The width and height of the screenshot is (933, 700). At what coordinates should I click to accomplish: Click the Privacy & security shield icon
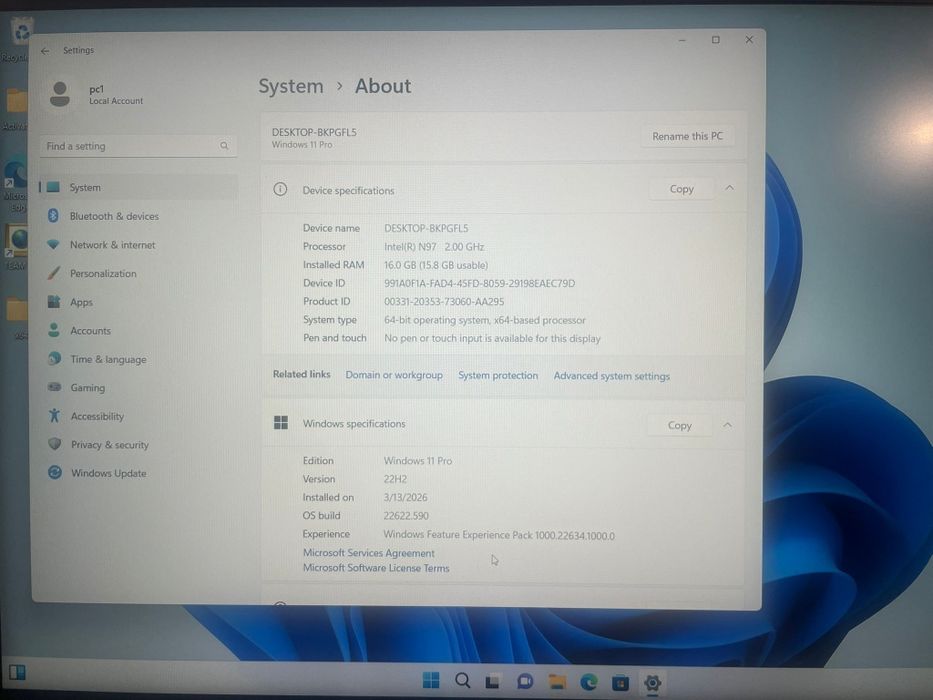55,443
